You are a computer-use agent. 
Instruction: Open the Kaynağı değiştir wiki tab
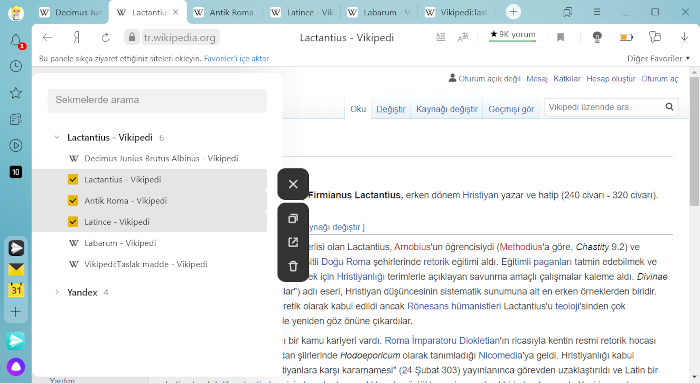[447, 109]
